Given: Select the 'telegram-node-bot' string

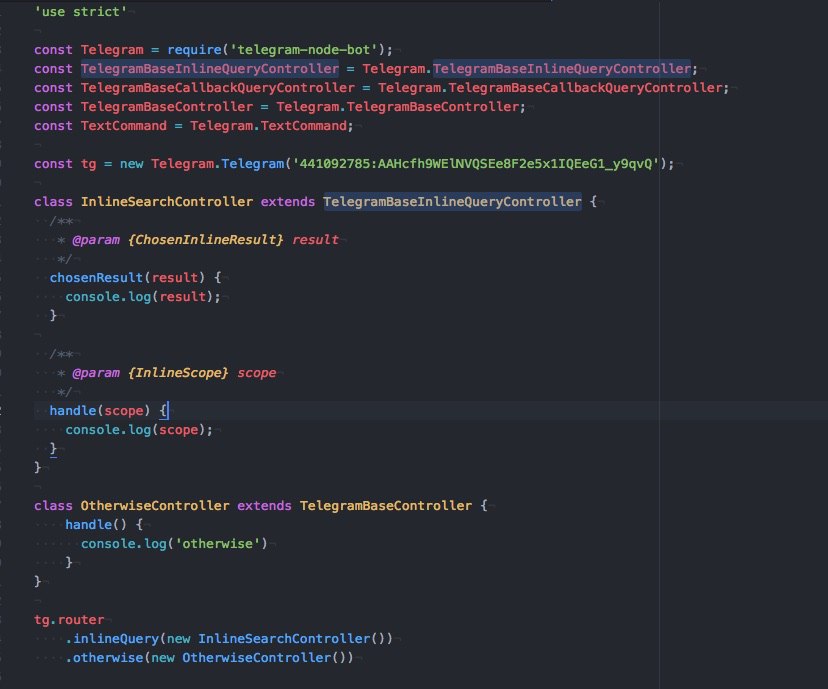Looking at the screenshot, I should (304, 50).
